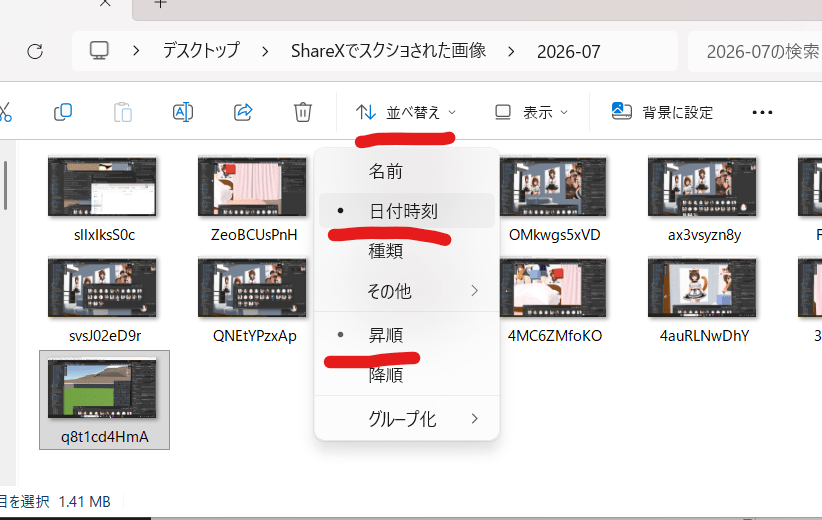Select thumbnail of ZeoBCUsPnH
This screenshot has width=822, height=520.
252,187
